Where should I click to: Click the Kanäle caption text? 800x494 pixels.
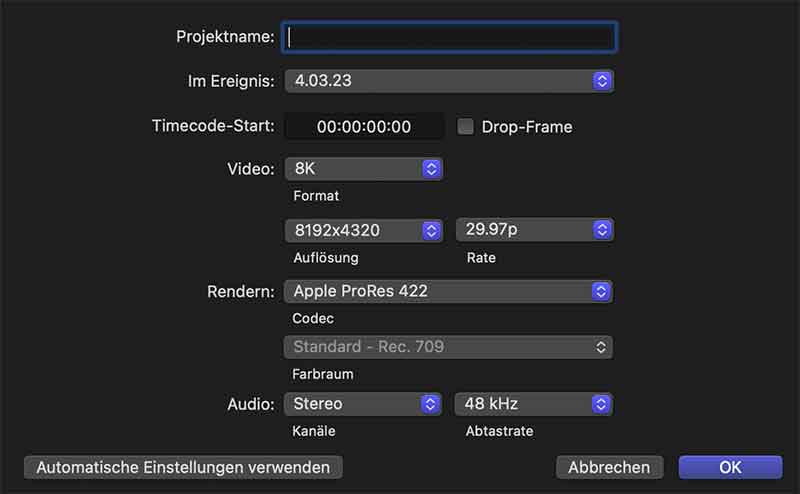click(x=314, y=431)
